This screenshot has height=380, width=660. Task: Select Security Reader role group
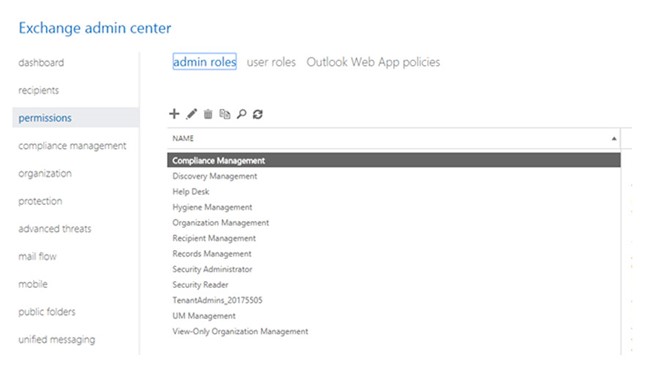(x=394, y=285)
